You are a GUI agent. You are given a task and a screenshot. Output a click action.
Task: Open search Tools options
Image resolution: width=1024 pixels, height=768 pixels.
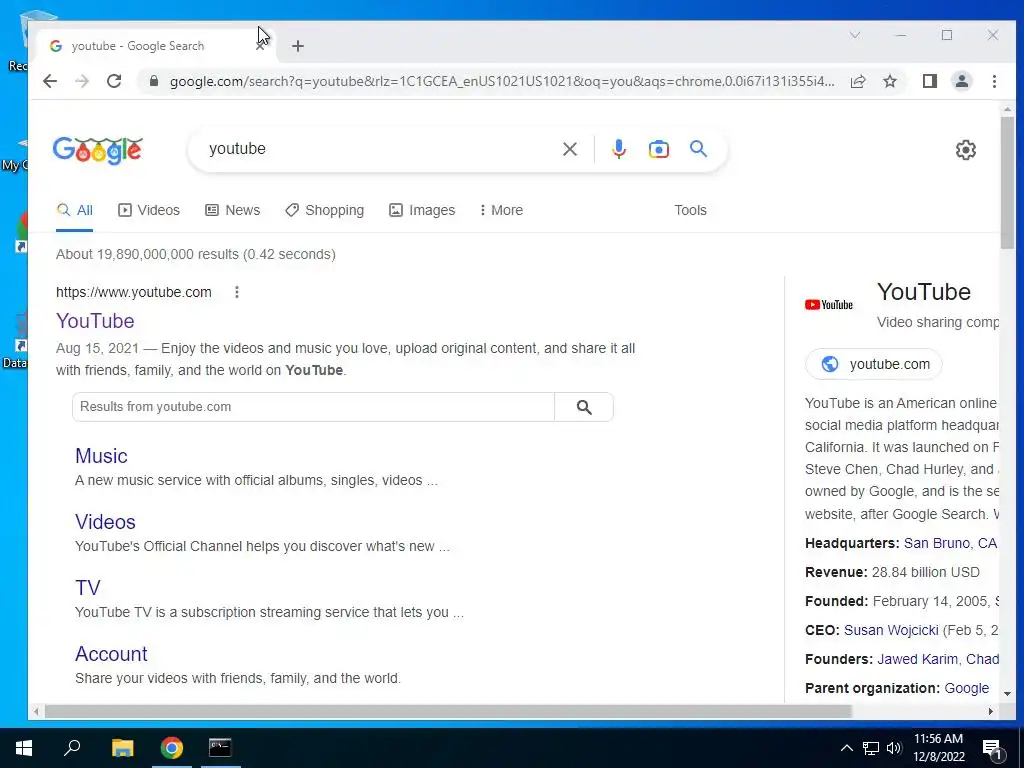click(x=690, y=210)
